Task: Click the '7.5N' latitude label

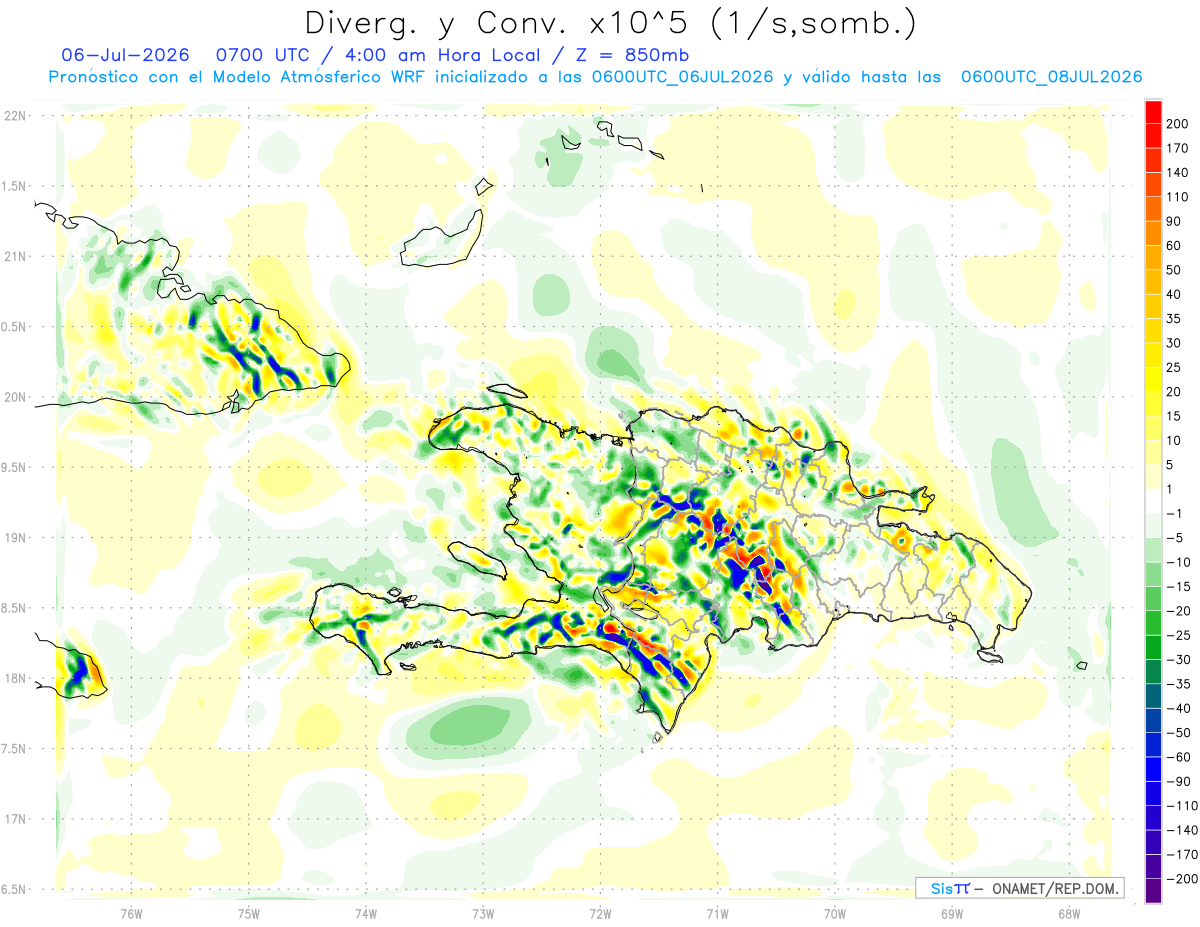Action: click(x=15, y=748)
